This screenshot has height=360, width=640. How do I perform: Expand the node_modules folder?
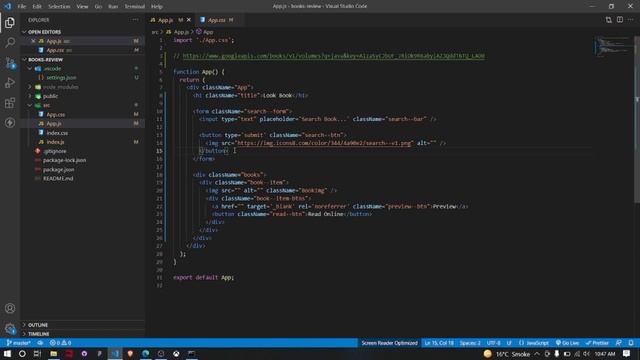click(x=30, y=87)
